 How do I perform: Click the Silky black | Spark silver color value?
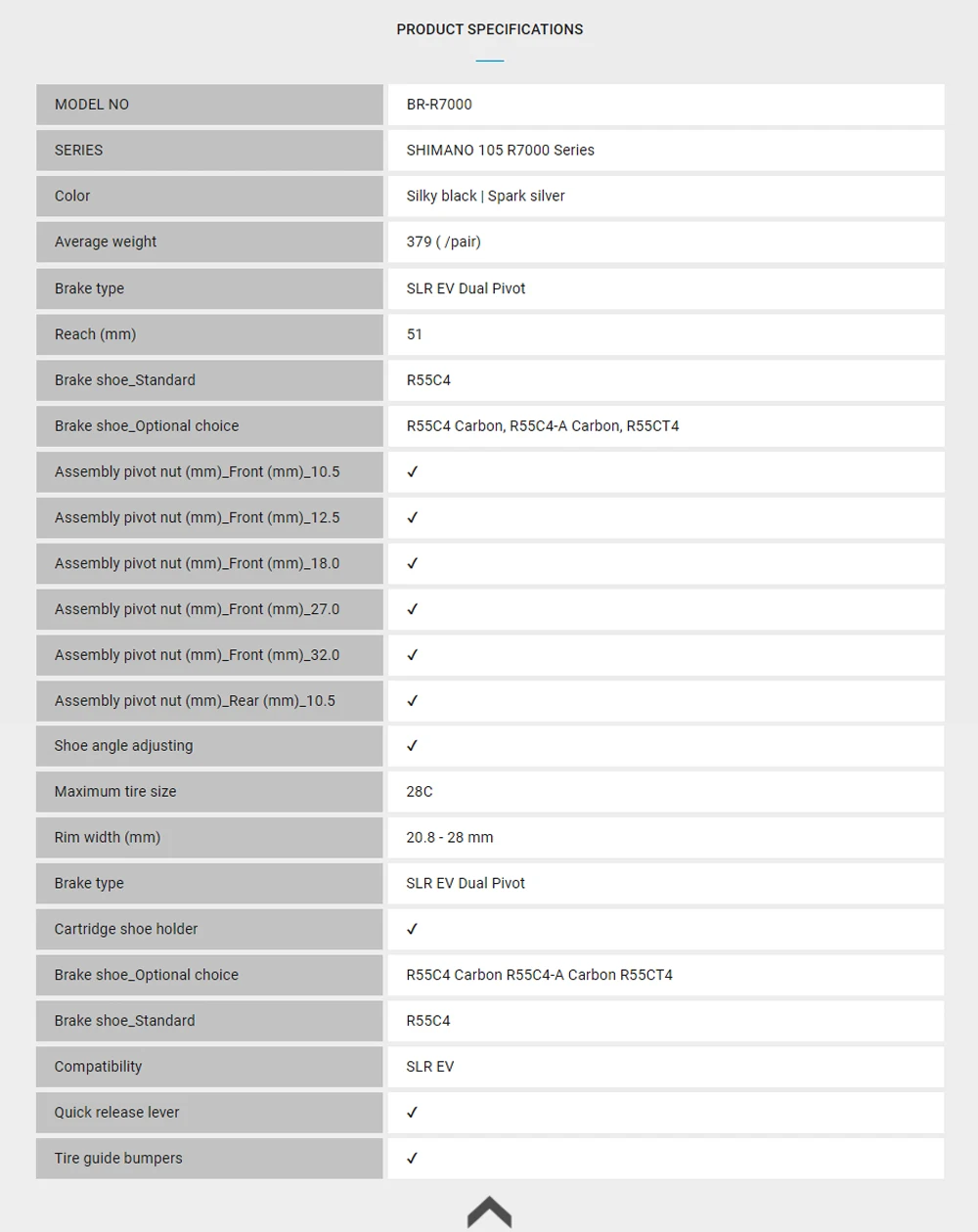point(486,197)
